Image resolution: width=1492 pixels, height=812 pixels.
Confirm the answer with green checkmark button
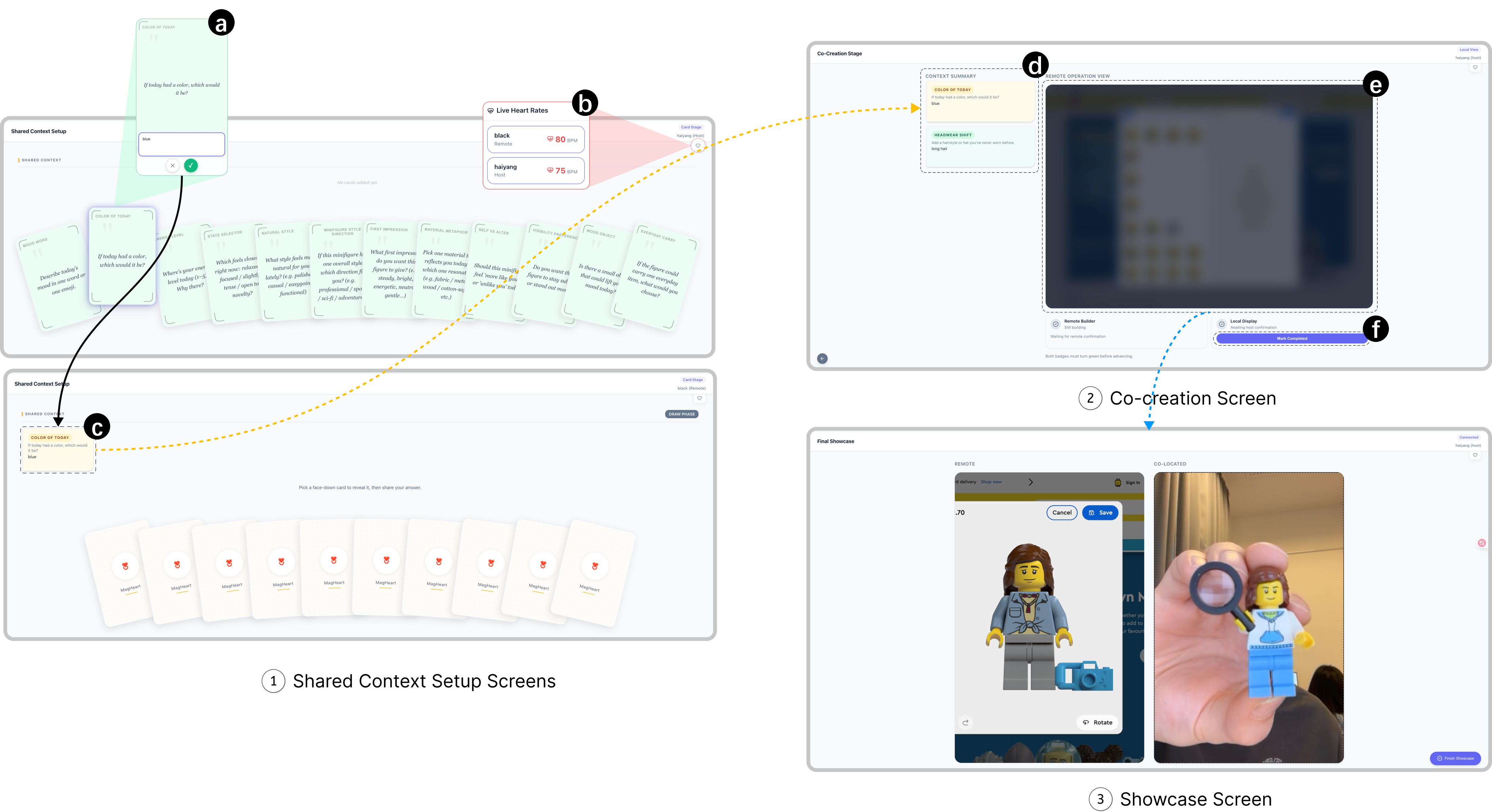coord(191,165)
